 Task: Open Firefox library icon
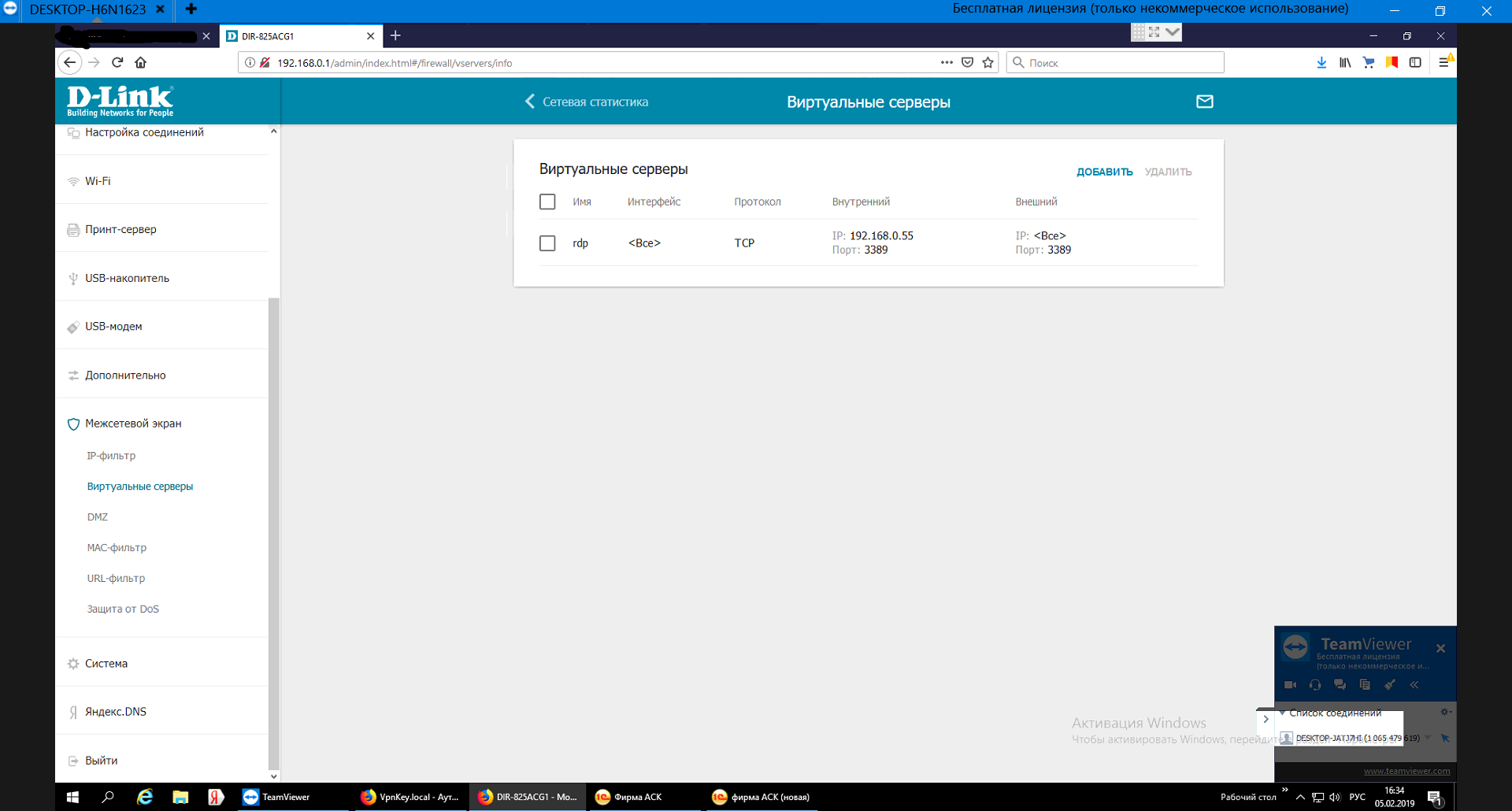[x=1345, y=62]
